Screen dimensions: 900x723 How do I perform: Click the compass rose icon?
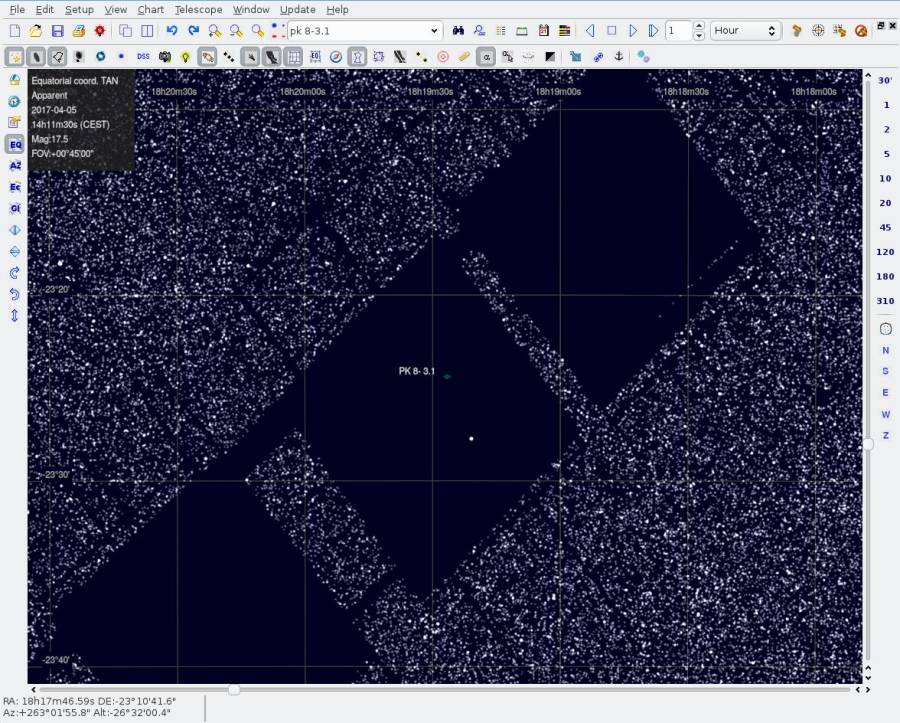336,57
